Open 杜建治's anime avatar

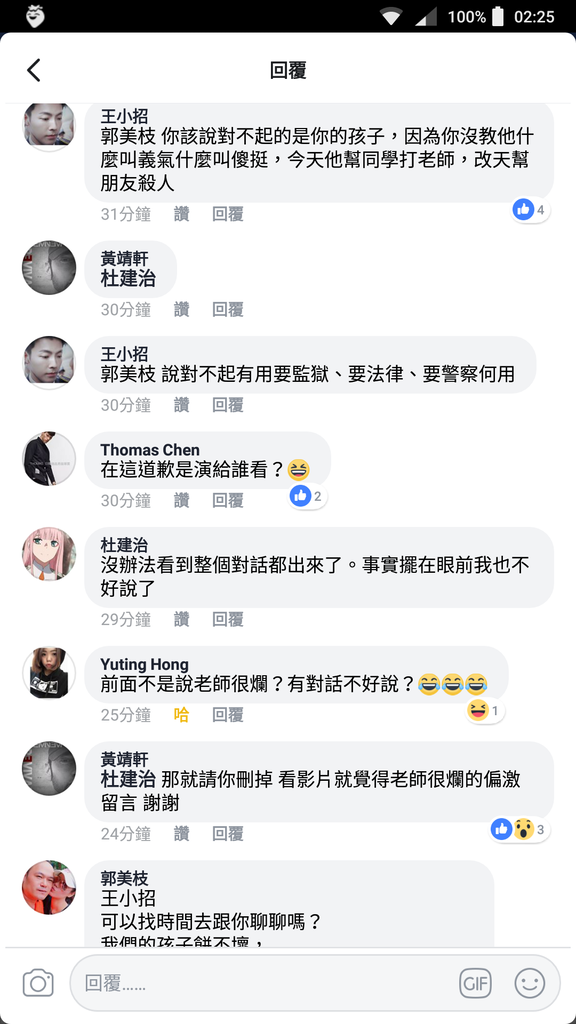[49, 554]
